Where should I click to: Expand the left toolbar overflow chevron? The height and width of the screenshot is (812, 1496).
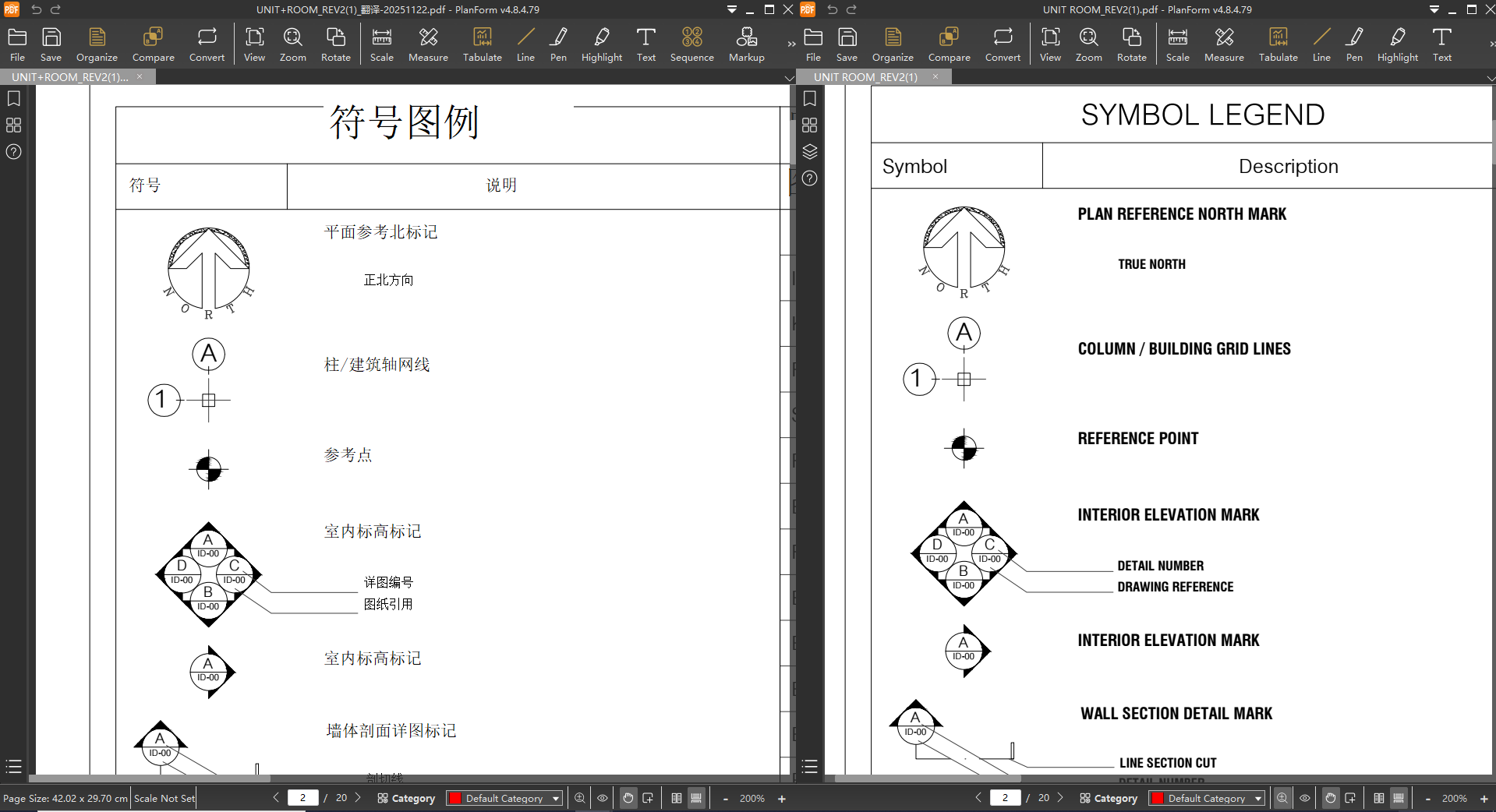coord(791,44)
